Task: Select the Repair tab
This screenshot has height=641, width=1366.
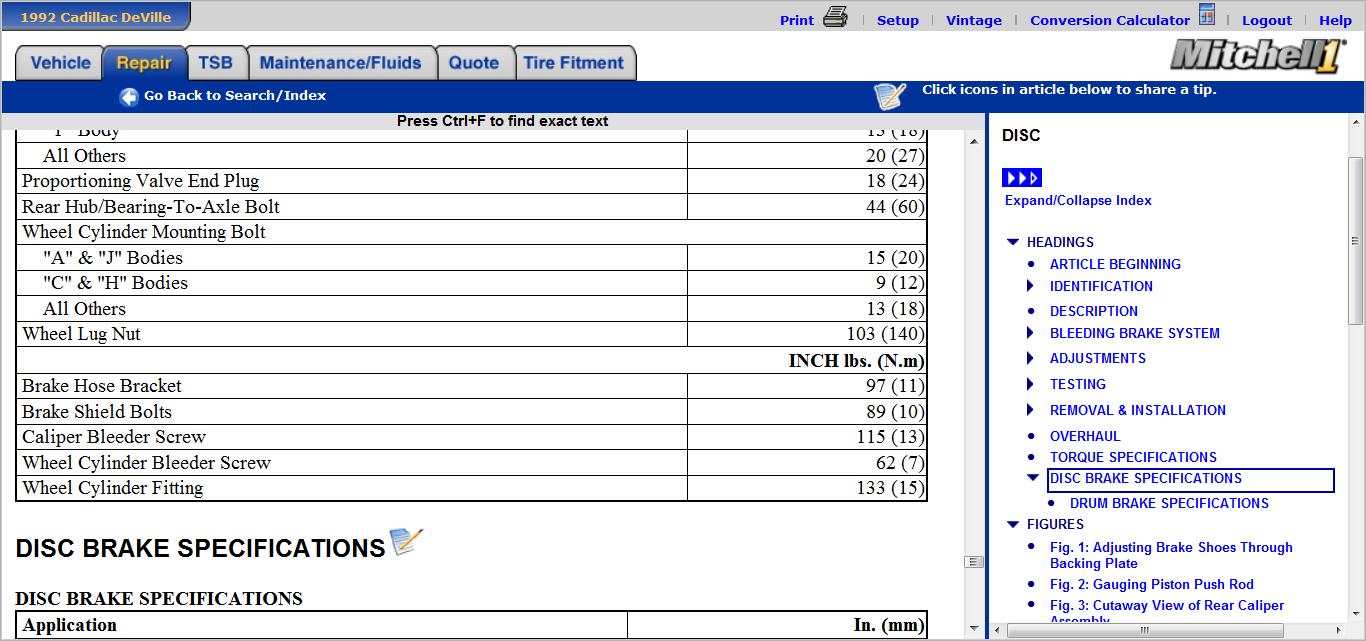Action: 144,63
